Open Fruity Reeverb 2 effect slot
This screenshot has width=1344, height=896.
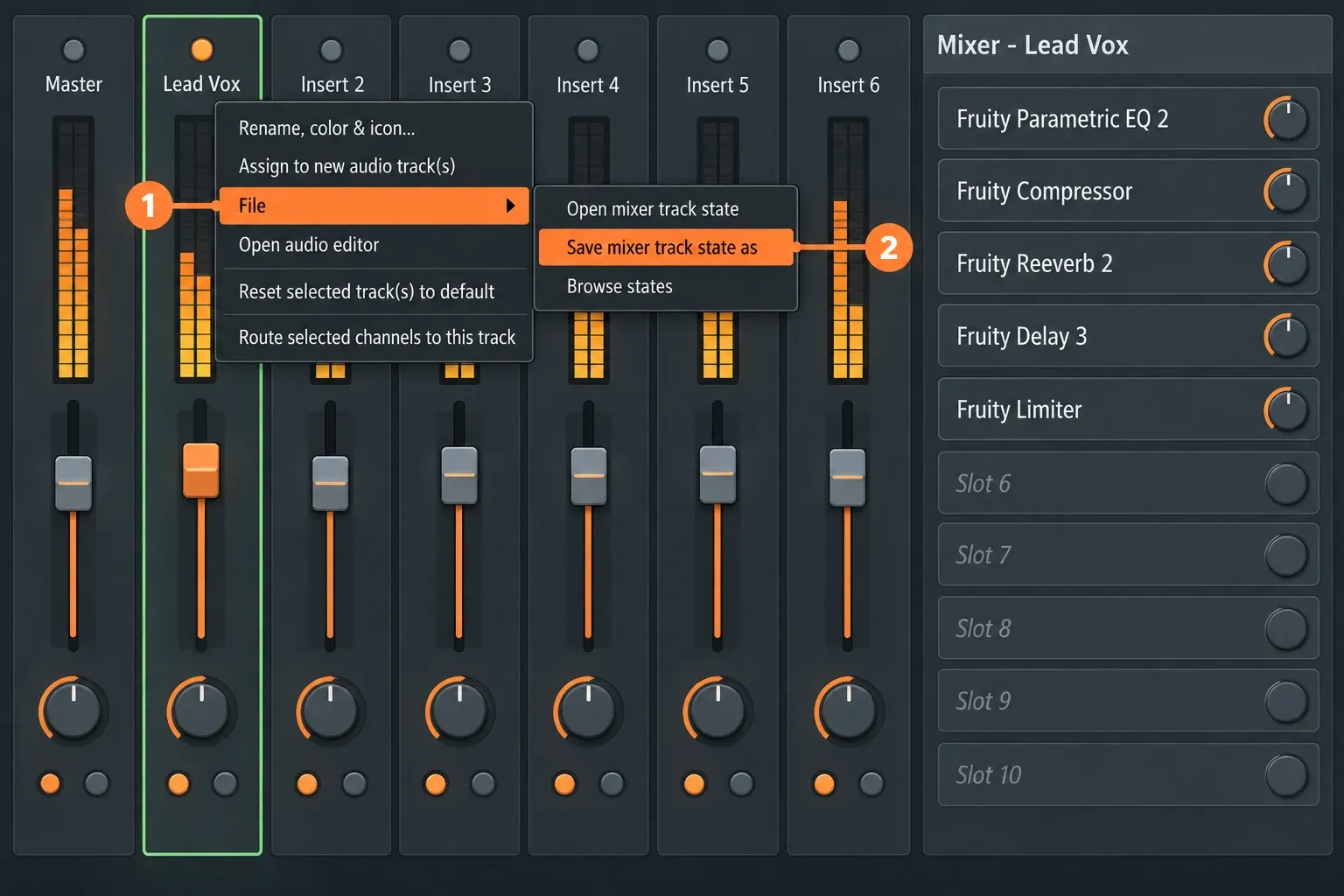pos(1128,263)
